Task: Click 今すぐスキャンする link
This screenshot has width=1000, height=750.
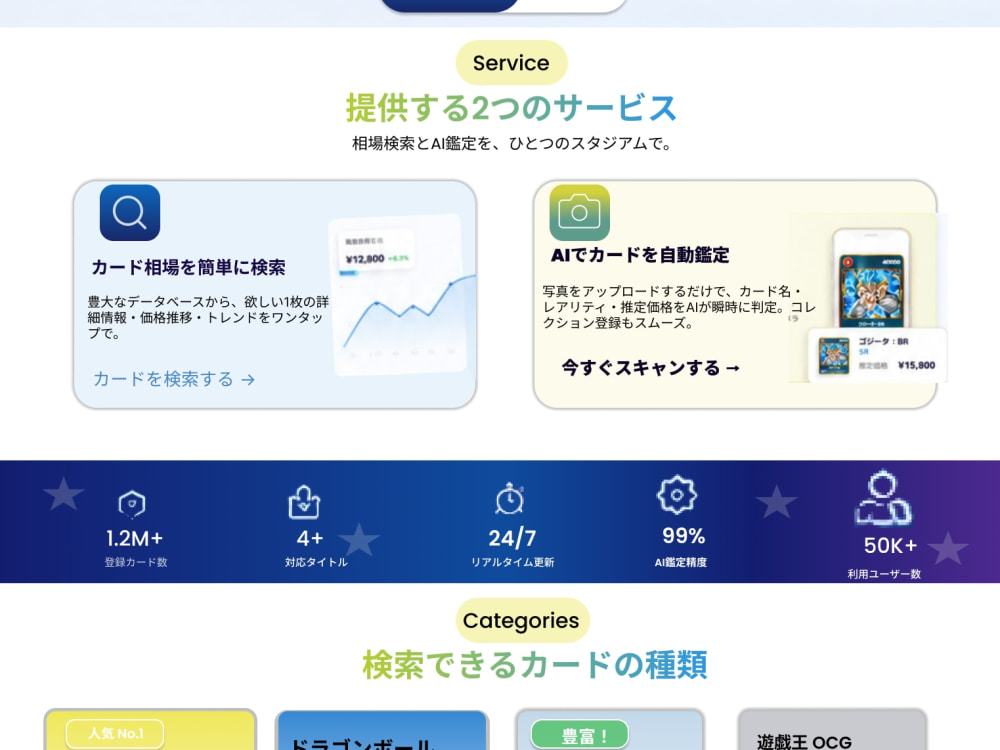Action: pos(651,368)
